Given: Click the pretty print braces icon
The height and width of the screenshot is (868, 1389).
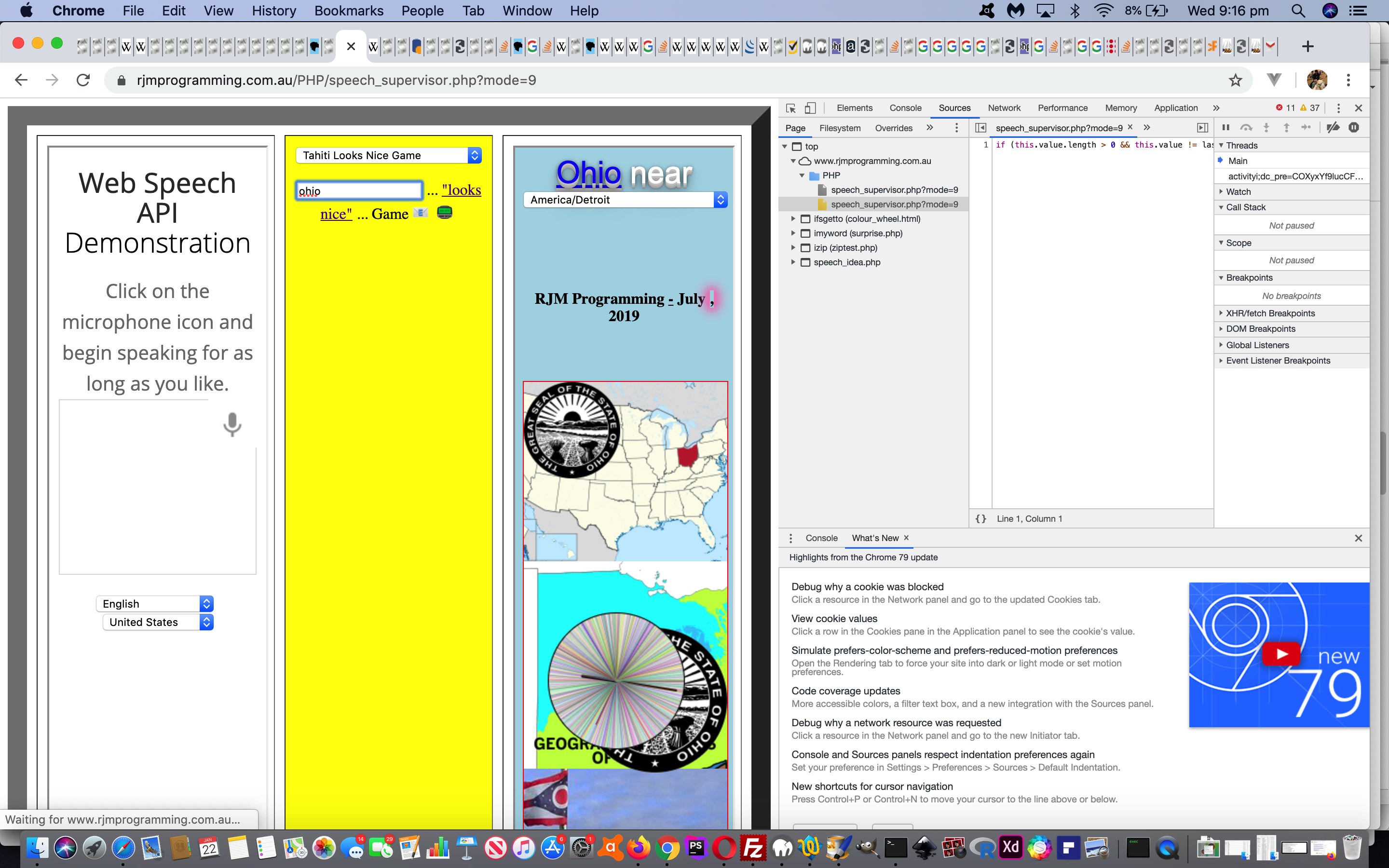Looking at the screenshot, I should [x=980, y=518].
